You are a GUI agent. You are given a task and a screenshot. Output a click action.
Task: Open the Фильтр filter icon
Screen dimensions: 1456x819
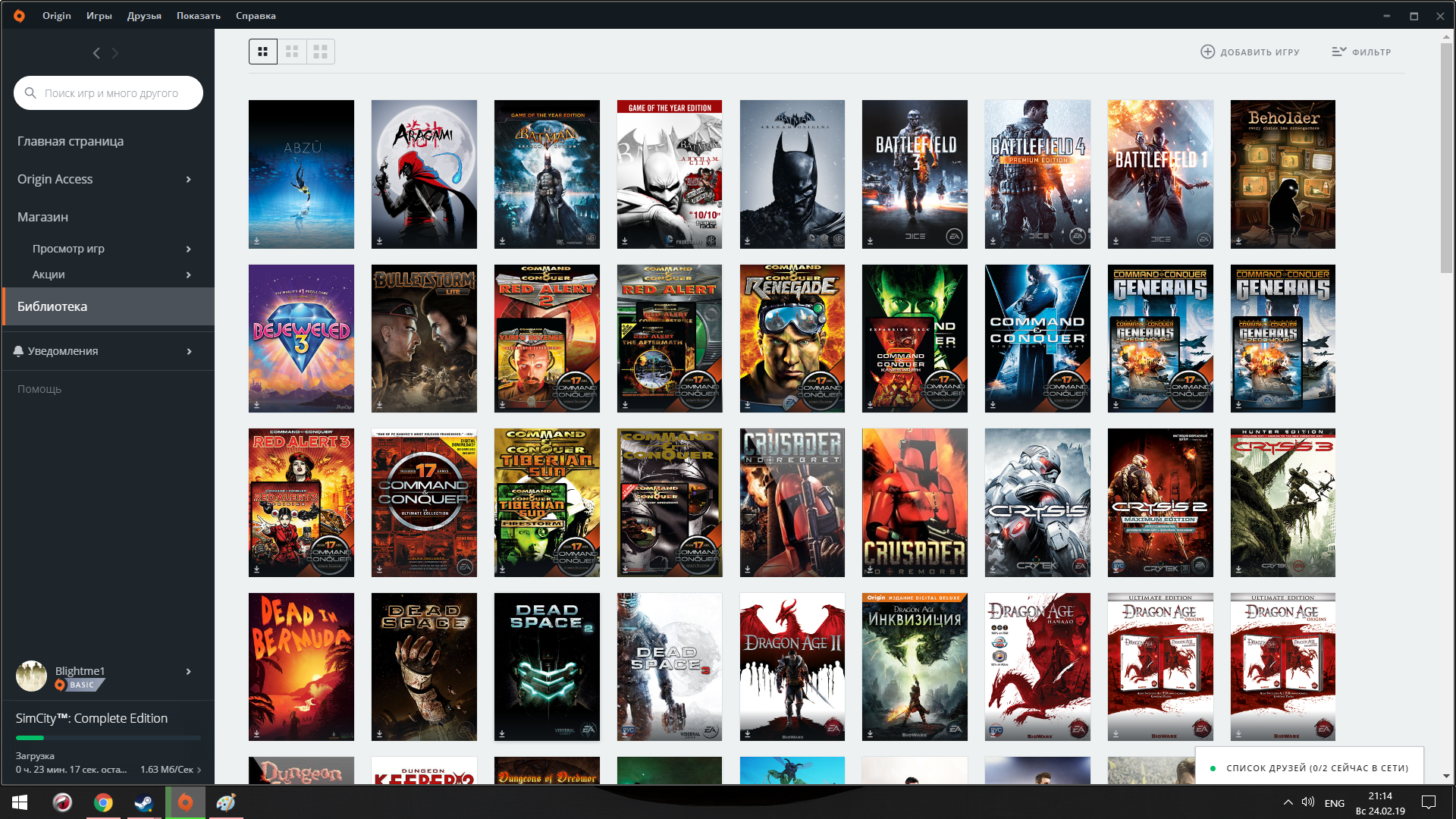pyautogui.click(x=1339, y=52)
